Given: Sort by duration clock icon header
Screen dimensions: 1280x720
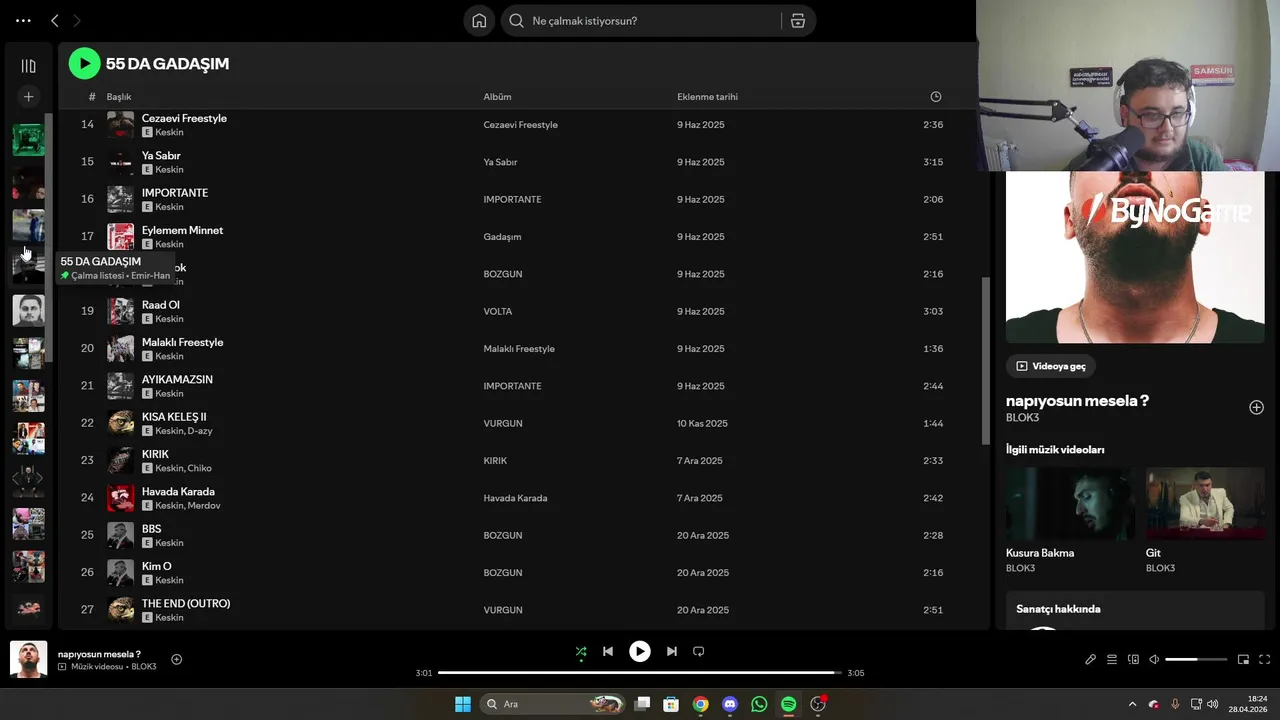Looking at the screenshot, I should click(x=936, y=97).
